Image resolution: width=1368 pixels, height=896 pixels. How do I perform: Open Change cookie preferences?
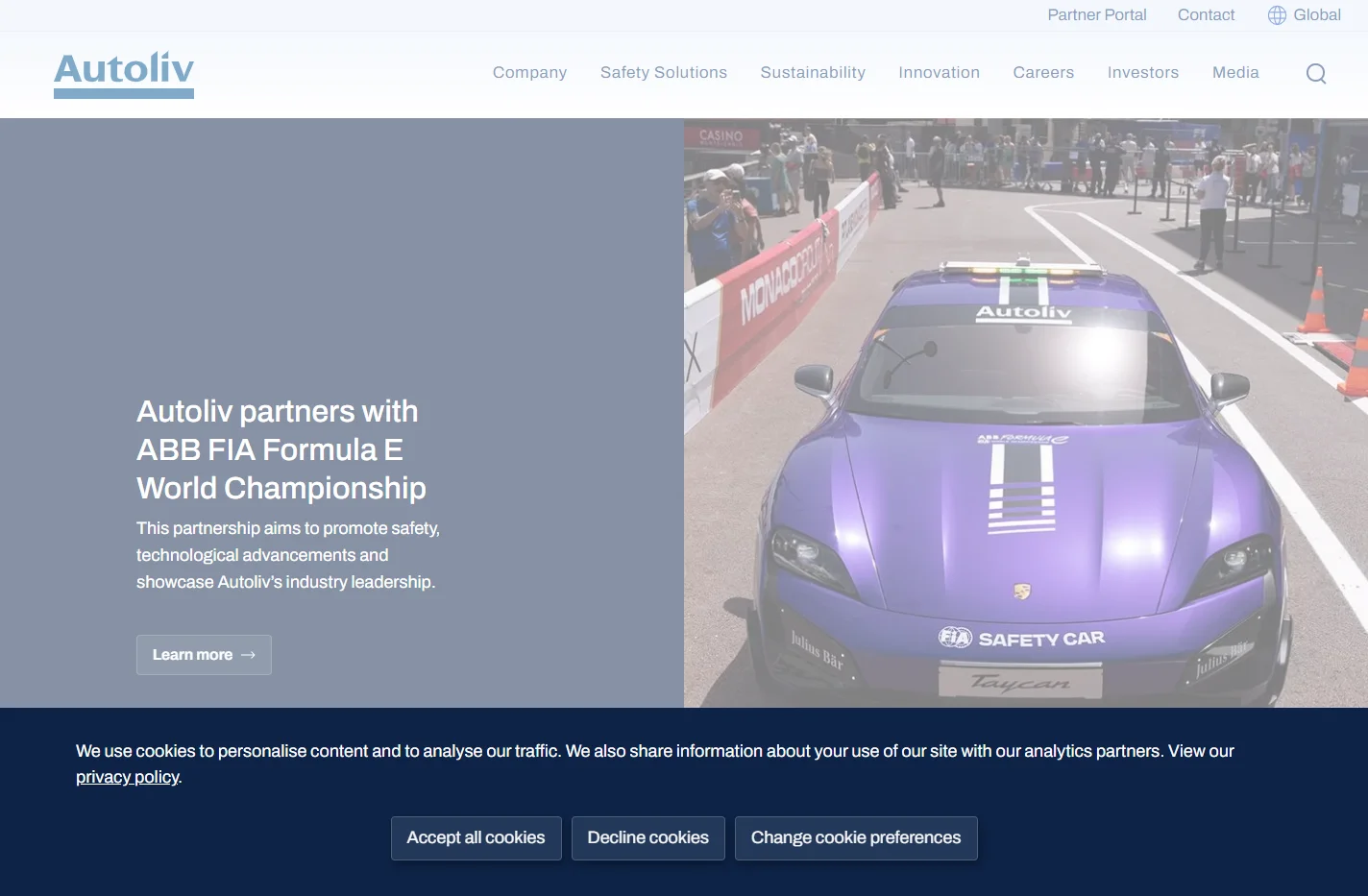pyautogui.click(x=856, y=838)
